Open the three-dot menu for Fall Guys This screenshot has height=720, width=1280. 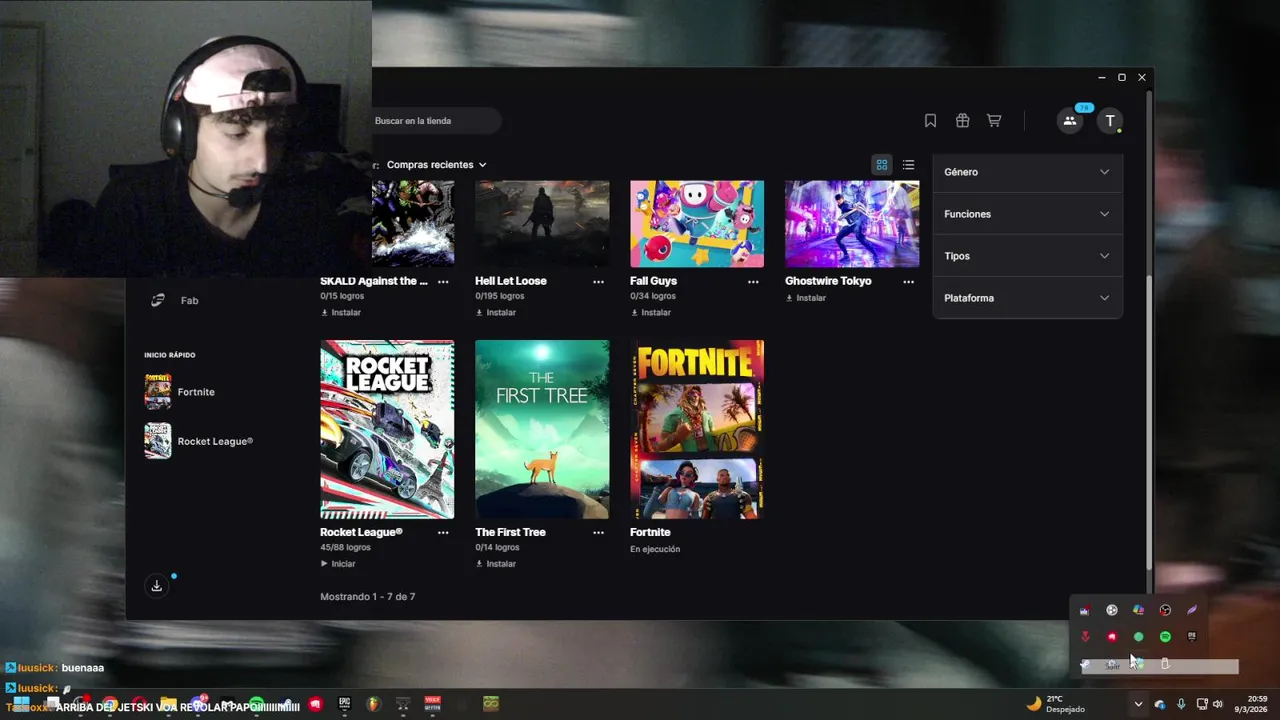(753, 282)
